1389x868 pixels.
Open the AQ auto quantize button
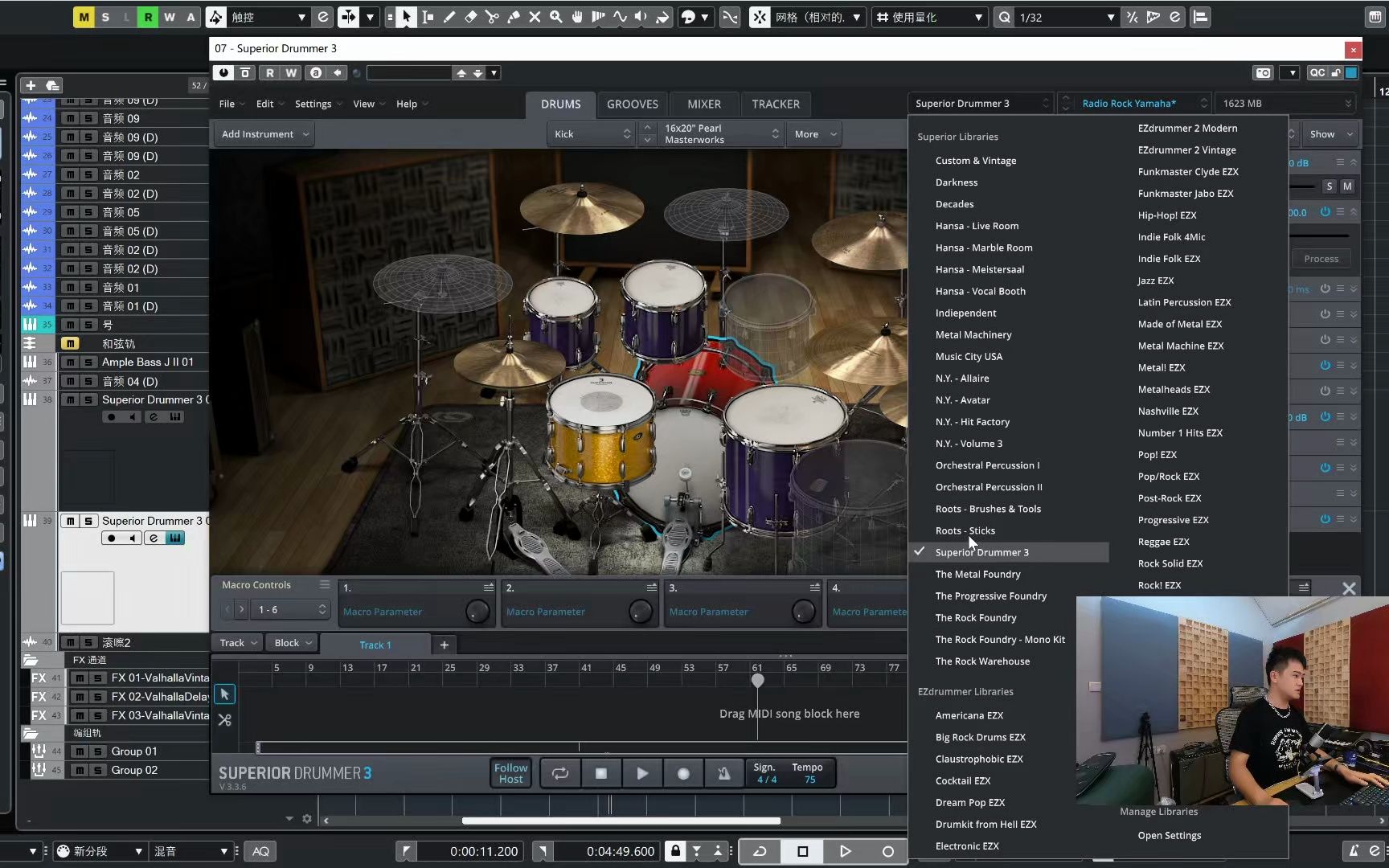tap(260, 851)
